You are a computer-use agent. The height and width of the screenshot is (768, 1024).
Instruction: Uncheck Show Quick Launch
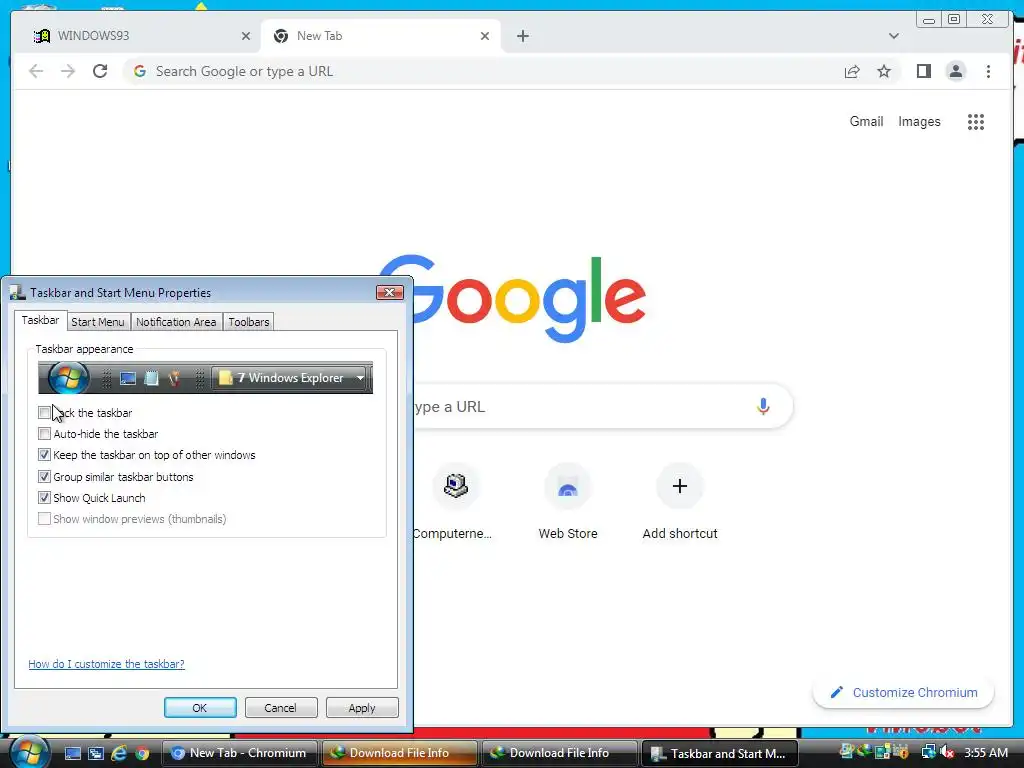click(x=44, y=498)
